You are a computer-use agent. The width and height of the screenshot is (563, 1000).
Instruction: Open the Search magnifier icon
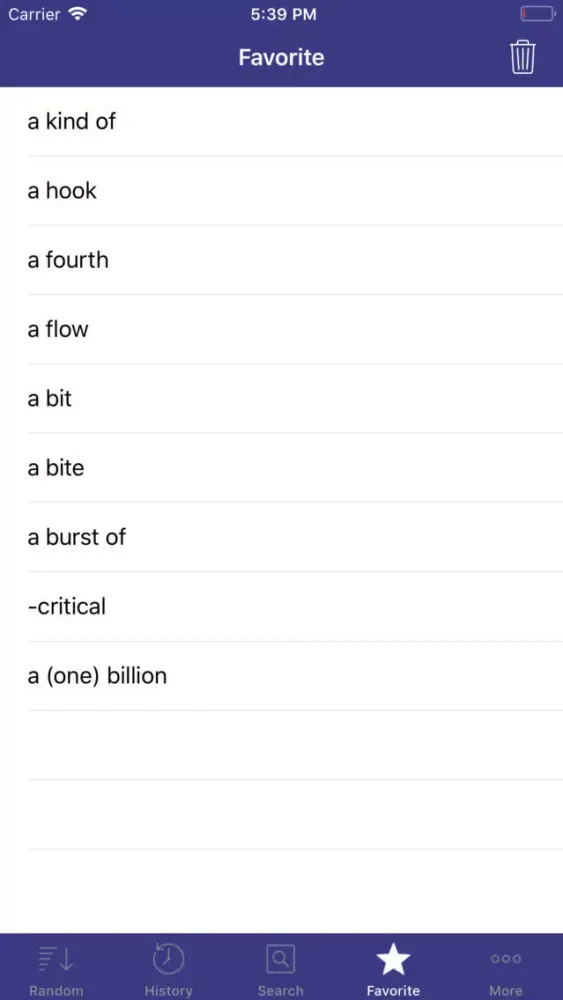point(281,959)
